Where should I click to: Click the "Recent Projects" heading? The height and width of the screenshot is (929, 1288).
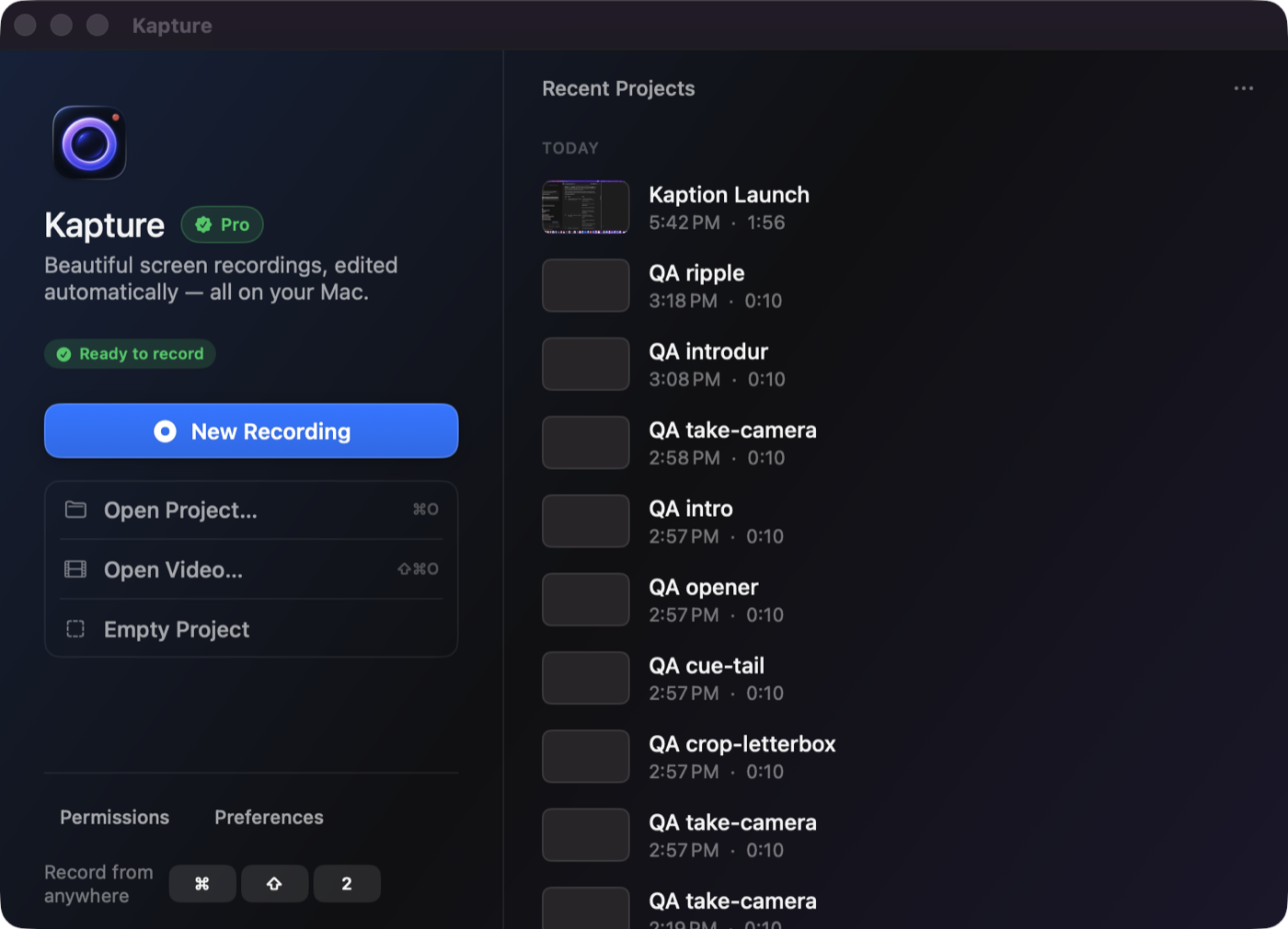tap(618, 88)
